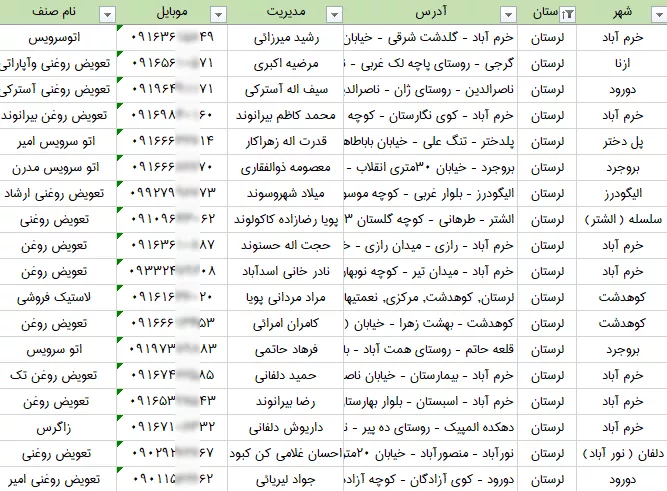Viewport: 667px width, 491px height.
Task: Select the آدرس column header
Action: pos(430,12)
